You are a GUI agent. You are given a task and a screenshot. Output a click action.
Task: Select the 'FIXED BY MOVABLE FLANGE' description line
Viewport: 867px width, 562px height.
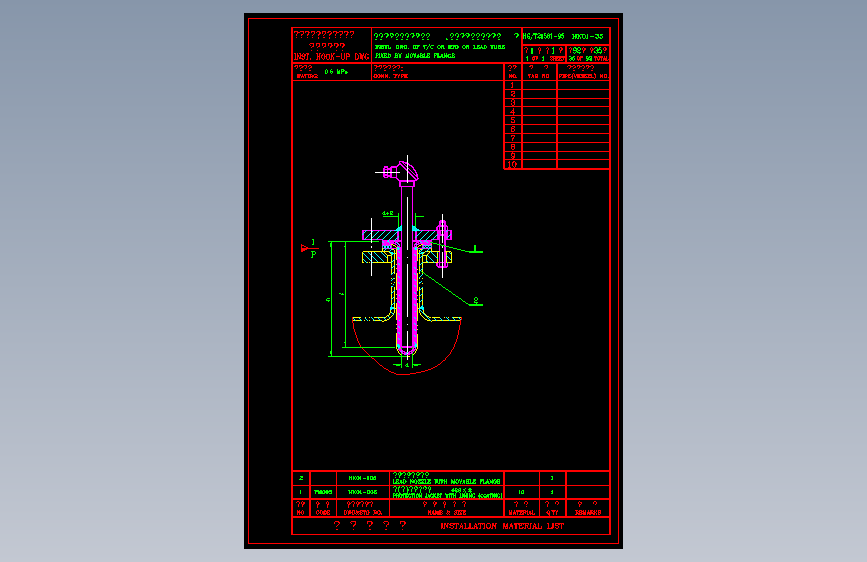coord(415,56)
